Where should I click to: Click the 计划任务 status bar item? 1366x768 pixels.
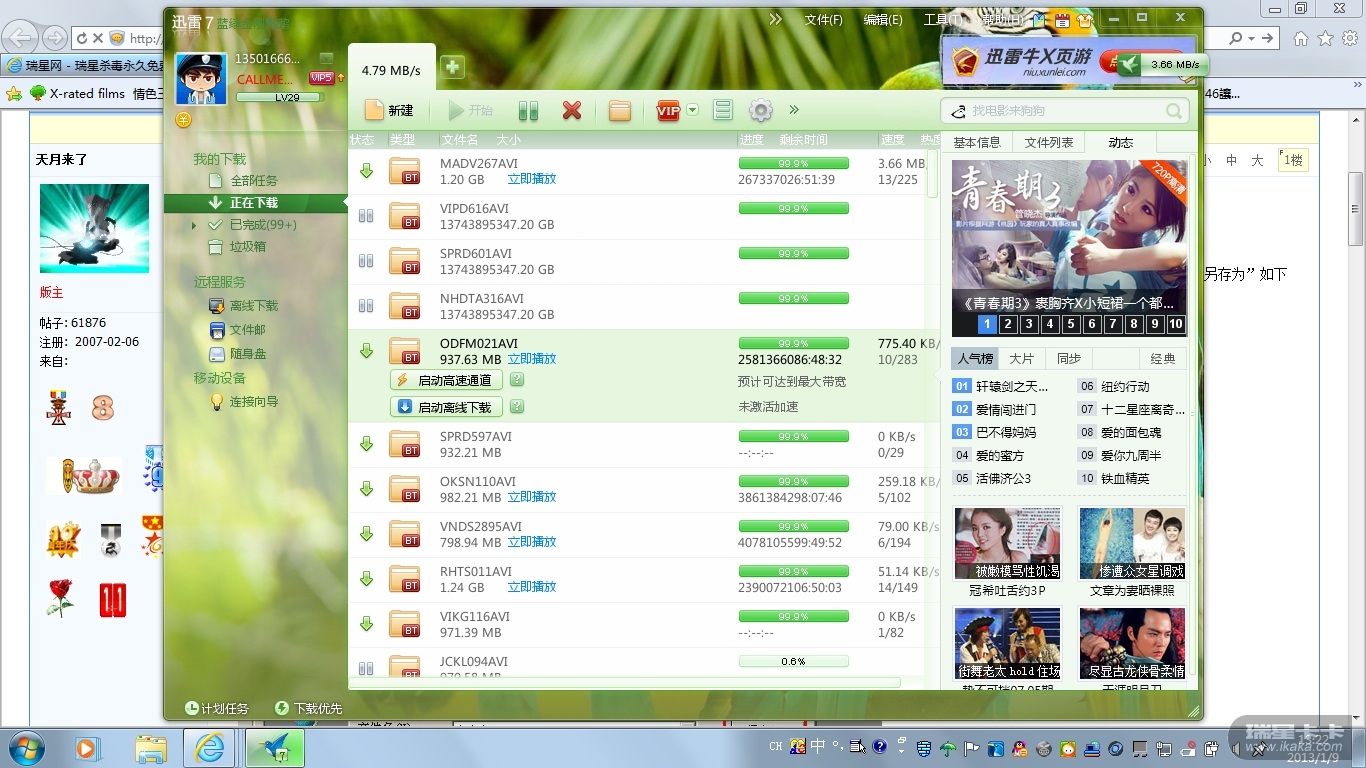[x=217, y=709]
